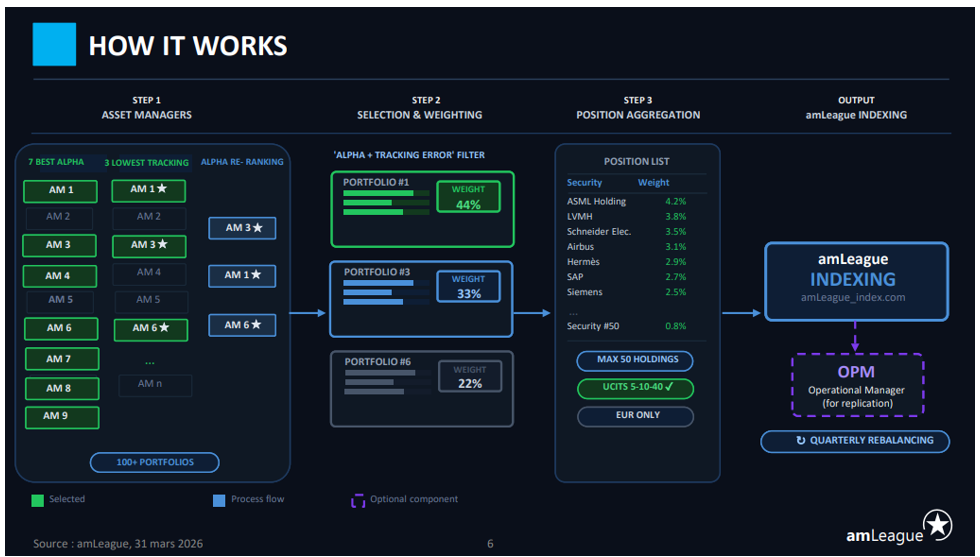Click the PORTFOLIO #1 title
980x557 pixels.
coord(376,182)
